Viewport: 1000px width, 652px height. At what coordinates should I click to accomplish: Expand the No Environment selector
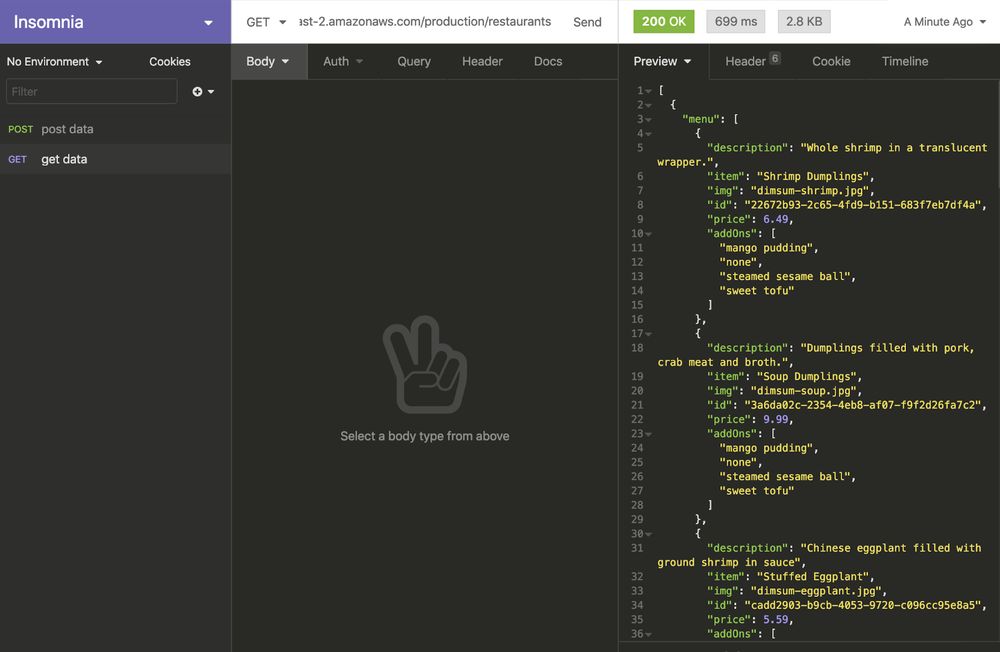coord(54,62)
